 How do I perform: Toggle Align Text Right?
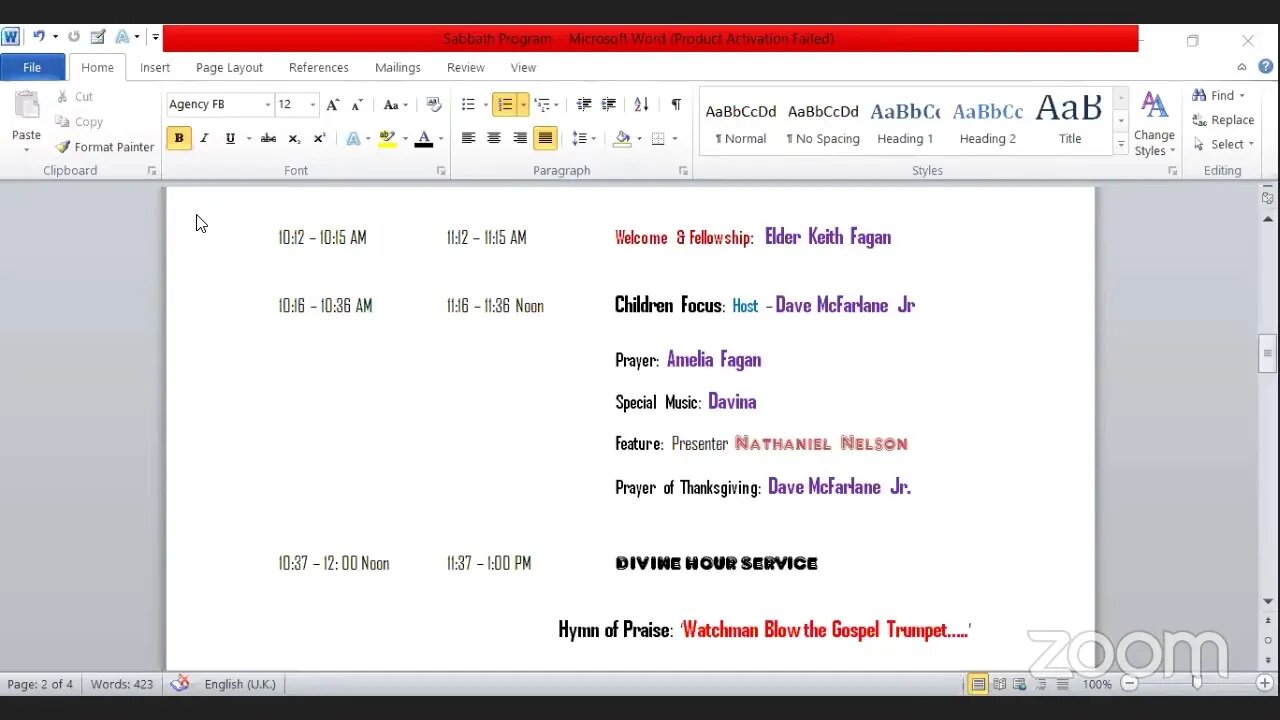click(x=519, y=139)
